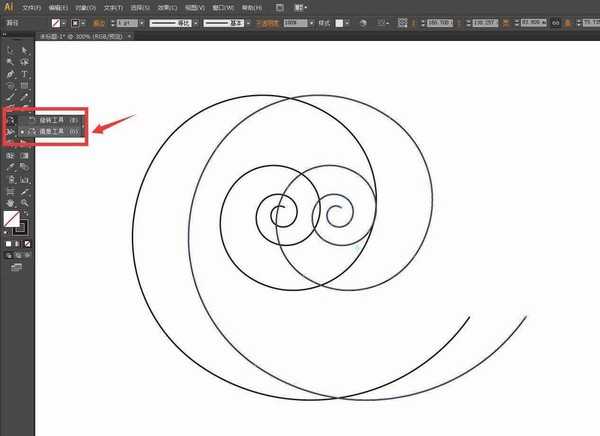Screen dimensions: 600x436
Task: Select the Pen tool
Action: (10, 73)
